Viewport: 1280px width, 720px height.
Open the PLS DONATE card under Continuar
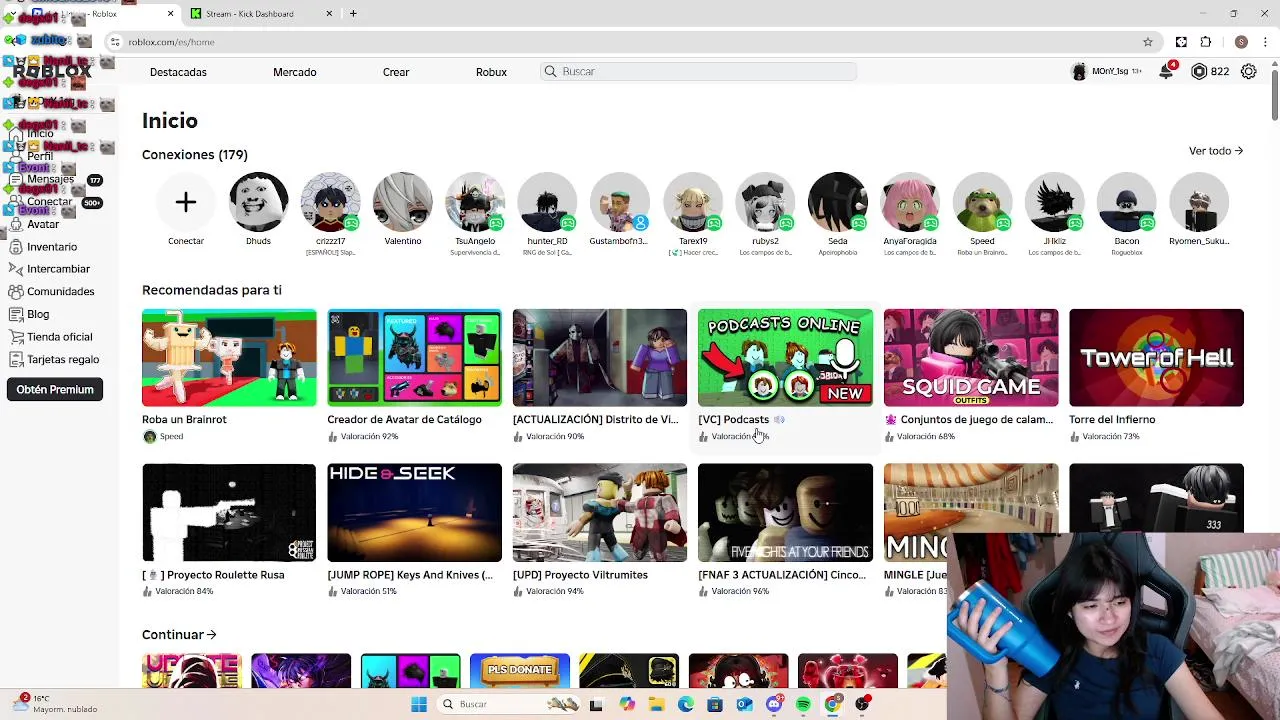(x=520, y=671)
